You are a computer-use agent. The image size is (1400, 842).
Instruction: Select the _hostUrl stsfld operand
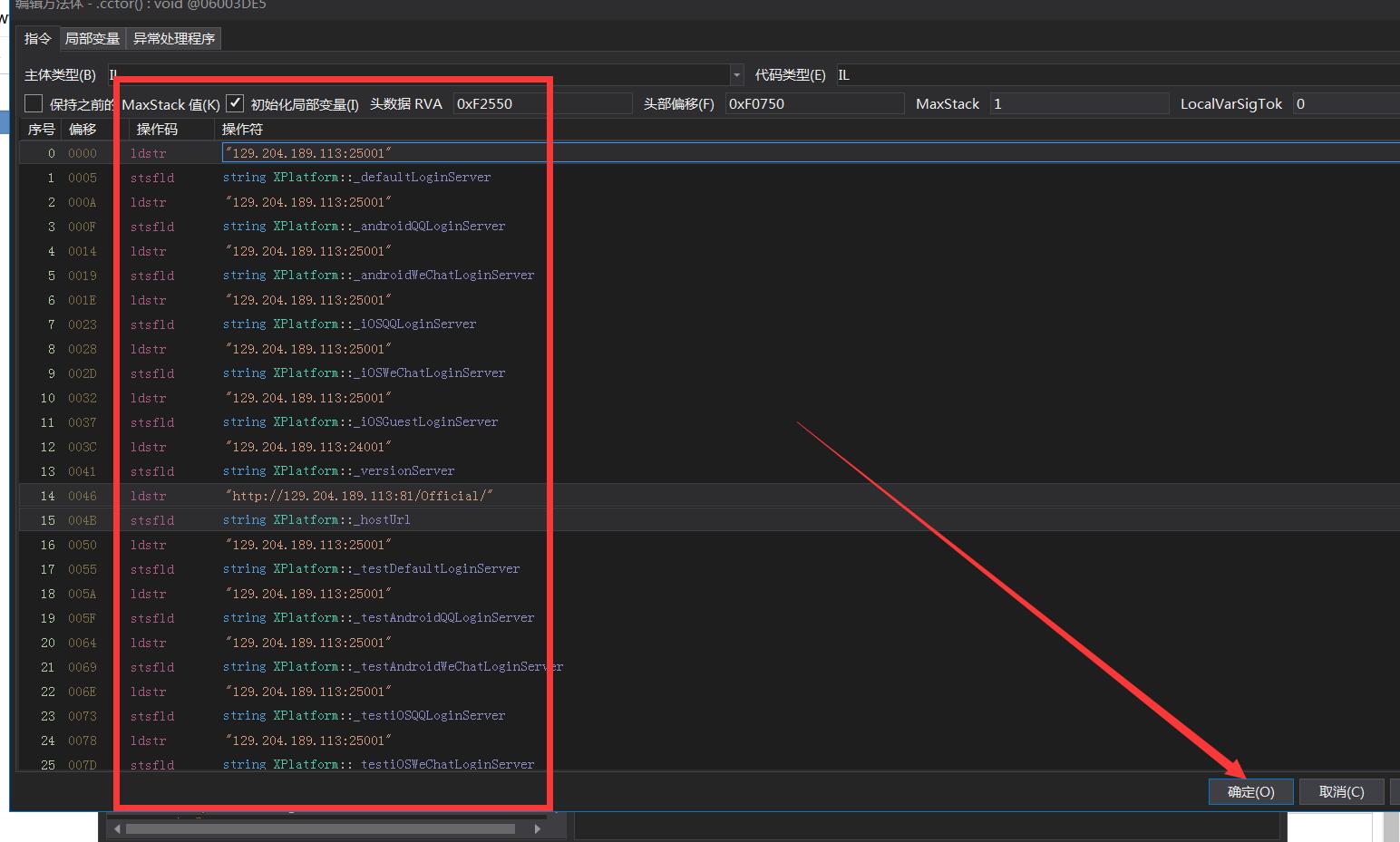click(316, 520)
